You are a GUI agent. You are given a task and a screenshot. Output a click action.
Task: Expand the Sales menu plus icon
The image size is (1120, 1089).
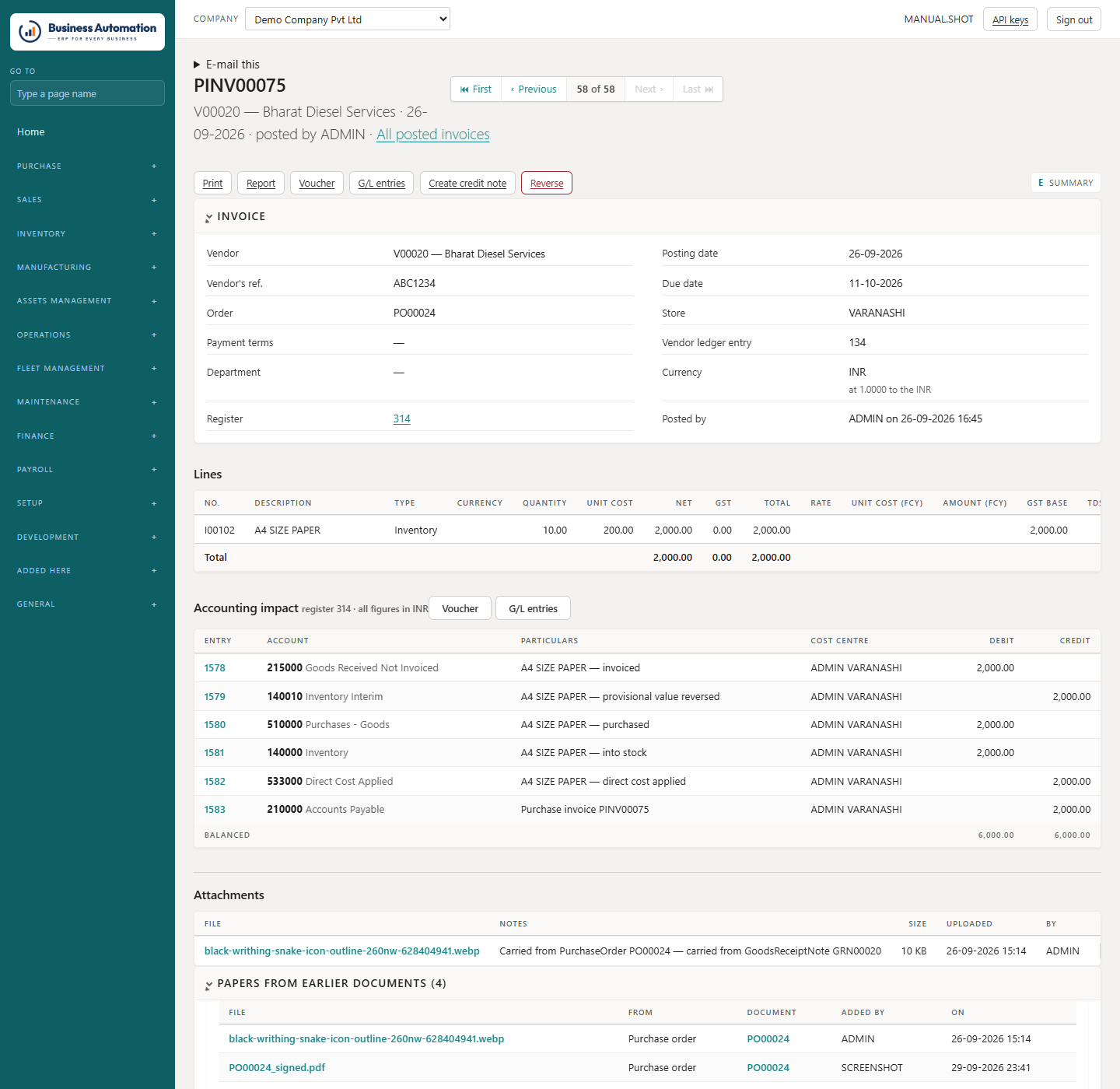click(154, 200)
